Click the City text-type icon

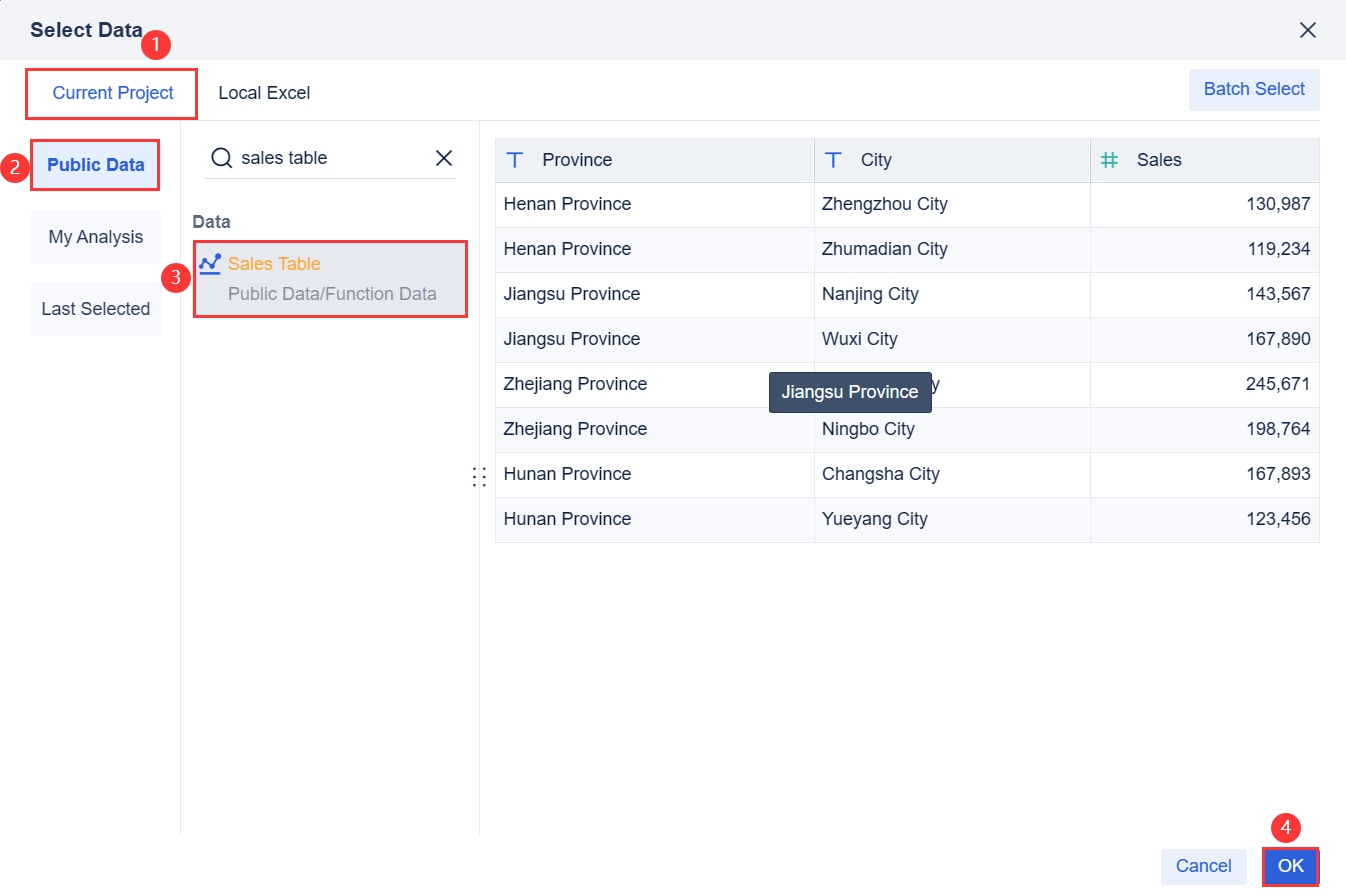(x=833, y=160)
